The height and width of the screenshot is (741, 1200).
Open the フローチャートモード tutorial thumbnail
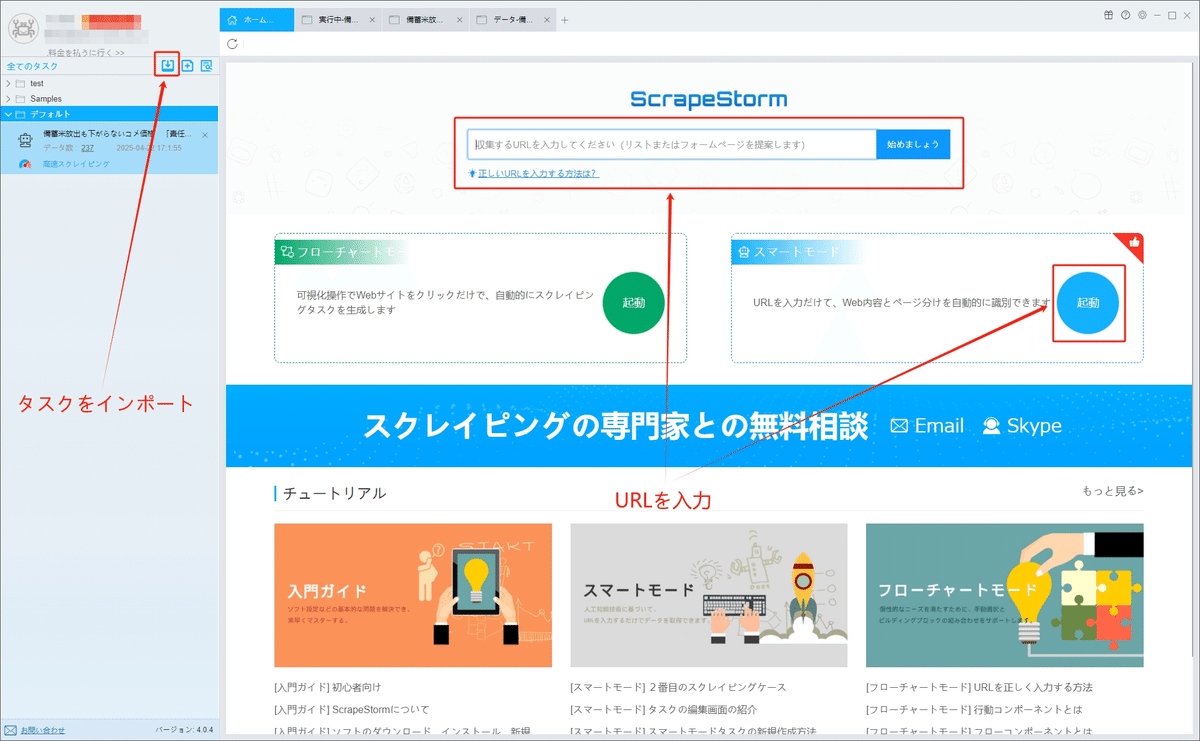click(1005, 595)
